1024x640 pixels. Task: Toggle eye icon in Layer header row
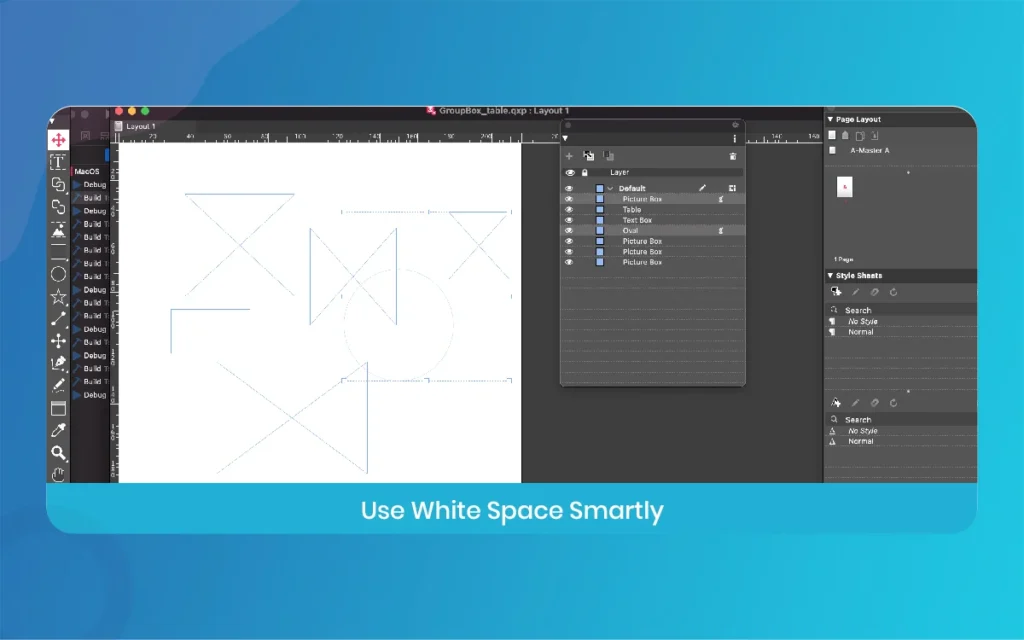tap(570, 173)
